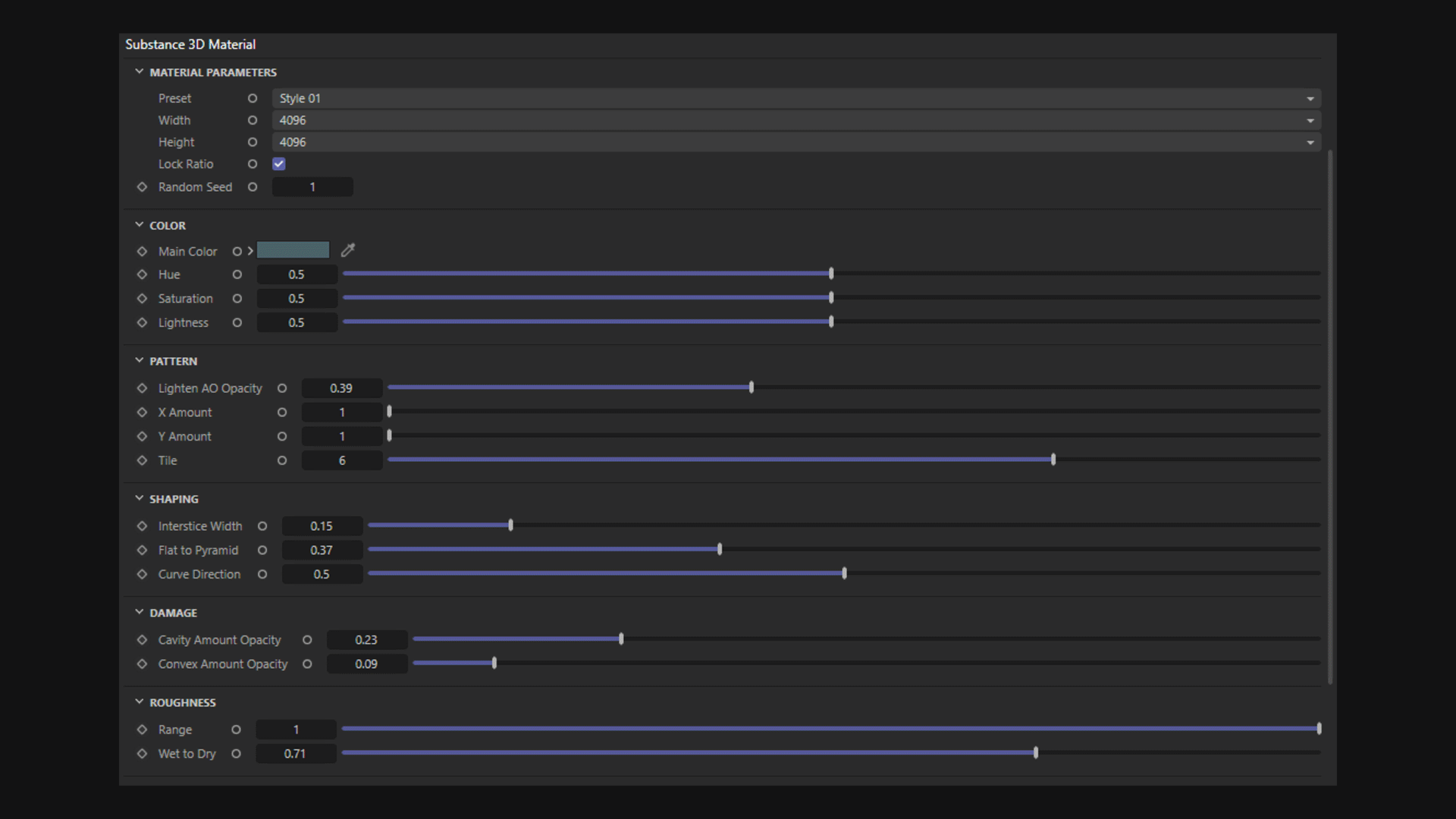Click the circle icon beside Preset
Image resolution: width=1456 pixels, height=819 pixels.
coord(253,99)
